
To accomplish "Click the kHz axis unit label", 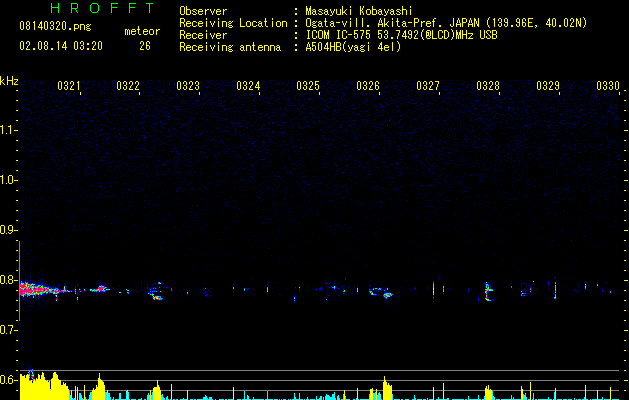I will coord(9,81).
